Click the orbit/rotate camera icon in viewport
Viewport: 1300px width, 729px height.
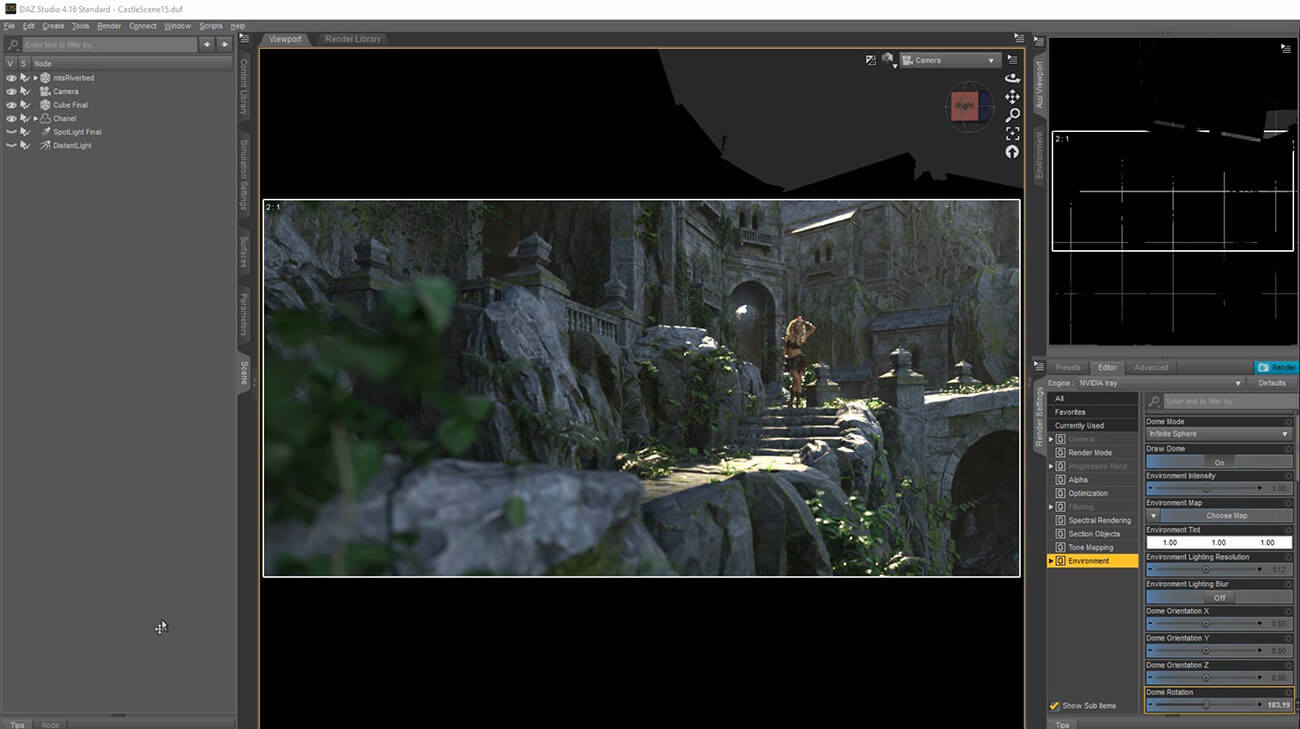pos(1012,78)
